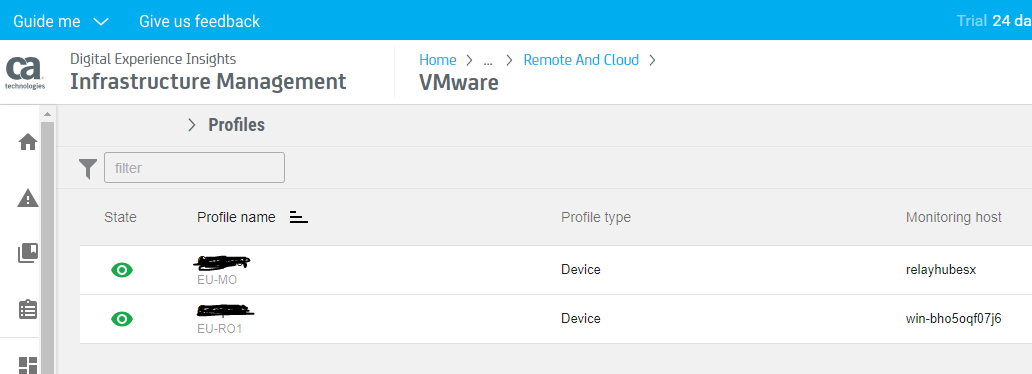Open the library books sidebar icon

point(28,253)
